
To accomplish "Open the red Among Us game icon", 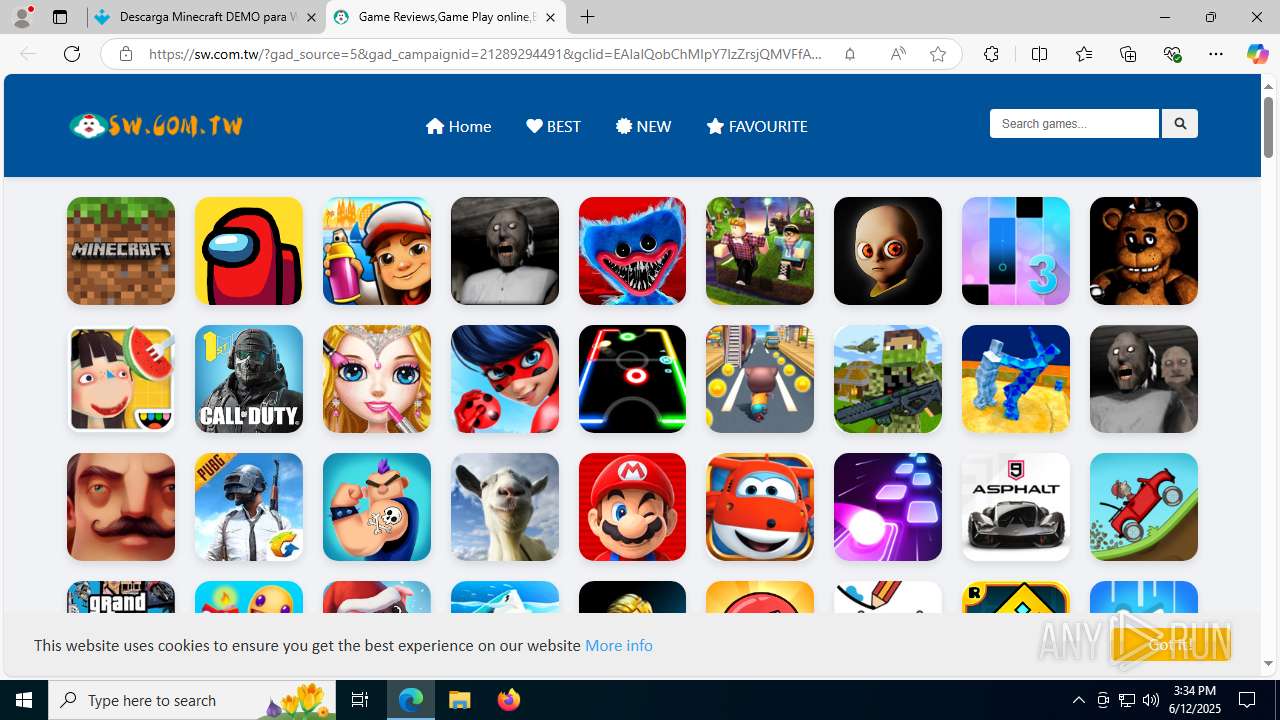I will 249,251.
